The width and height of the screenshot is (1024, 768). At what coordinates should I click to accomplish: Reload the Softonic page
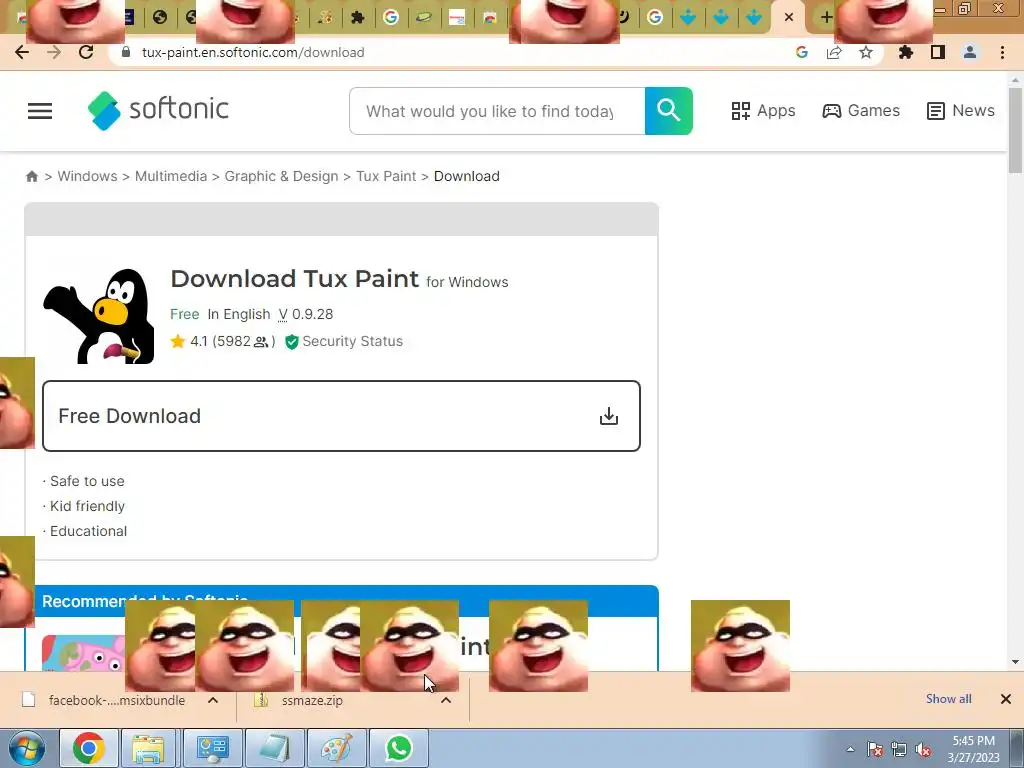click(x=86, y=52)
